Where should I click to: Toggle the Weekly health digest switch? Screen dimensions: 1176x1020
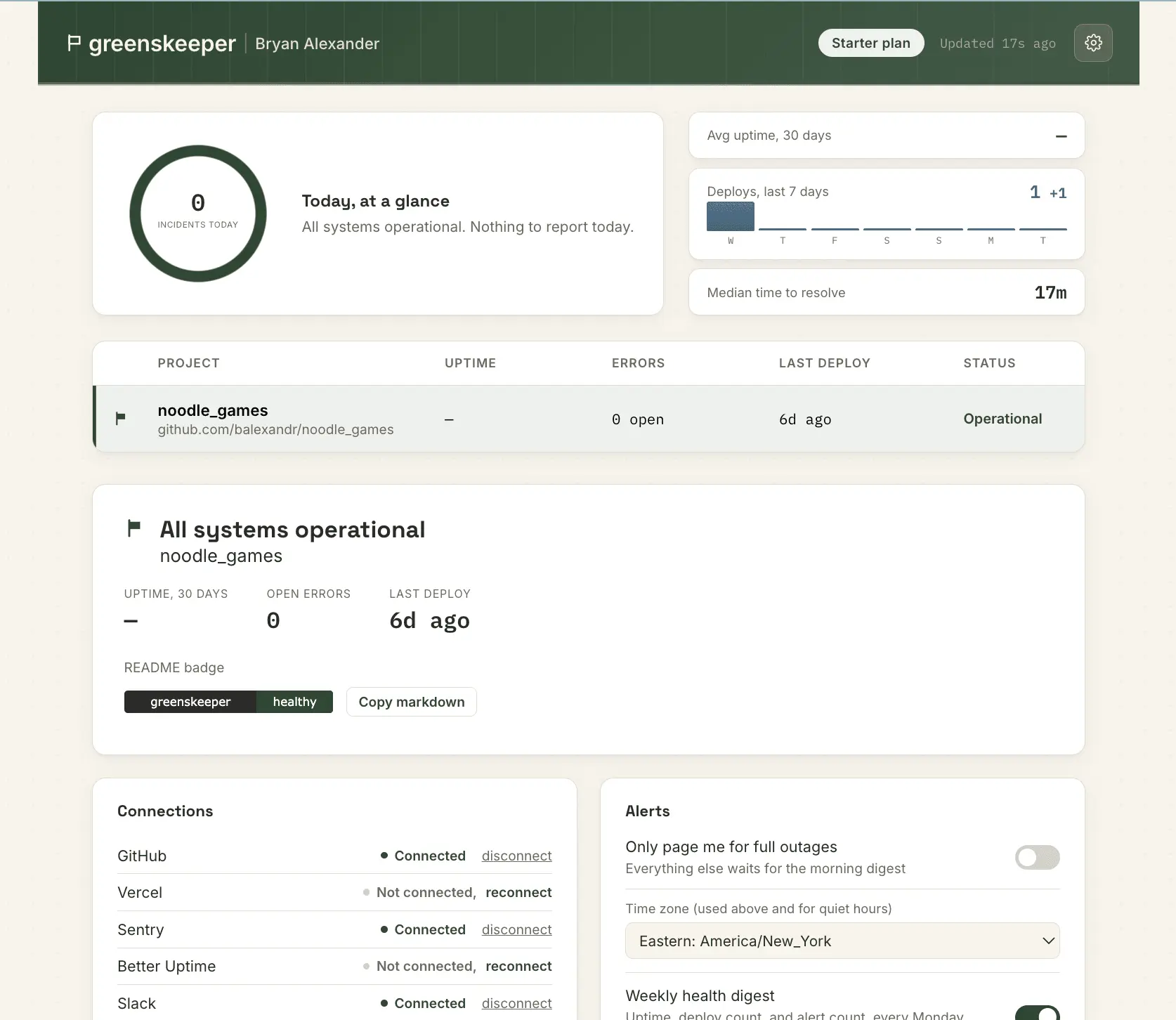pyautogui.click(x=1037, y=1012)
